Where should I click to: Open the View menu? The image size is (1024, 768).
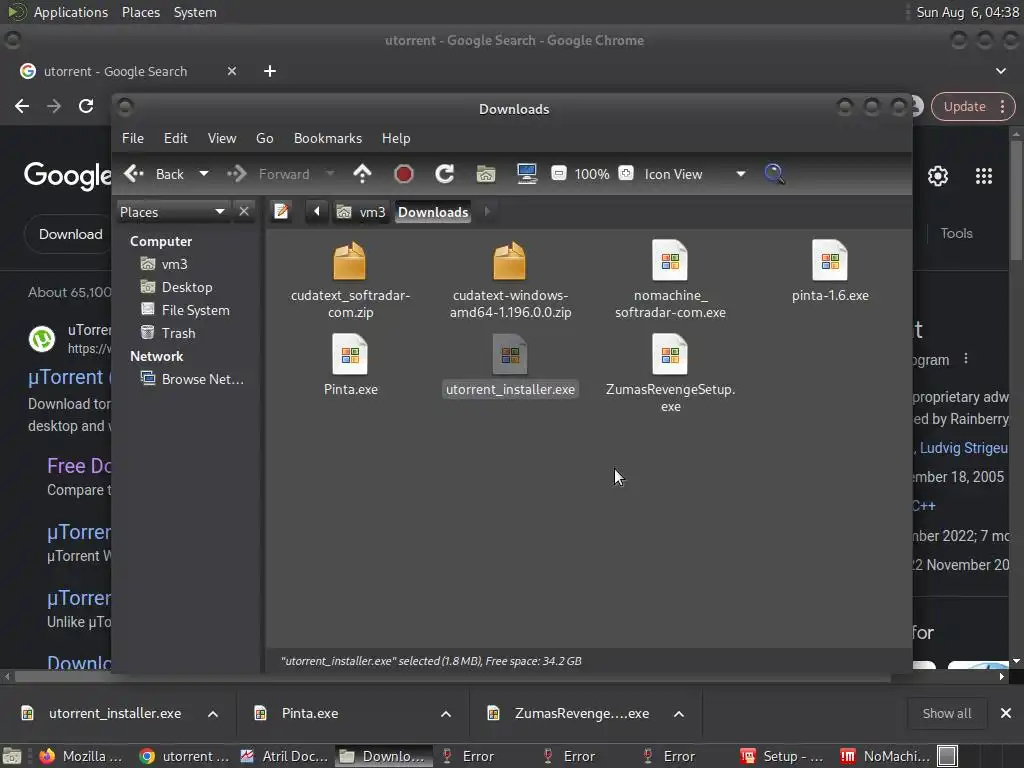point(222,138)
